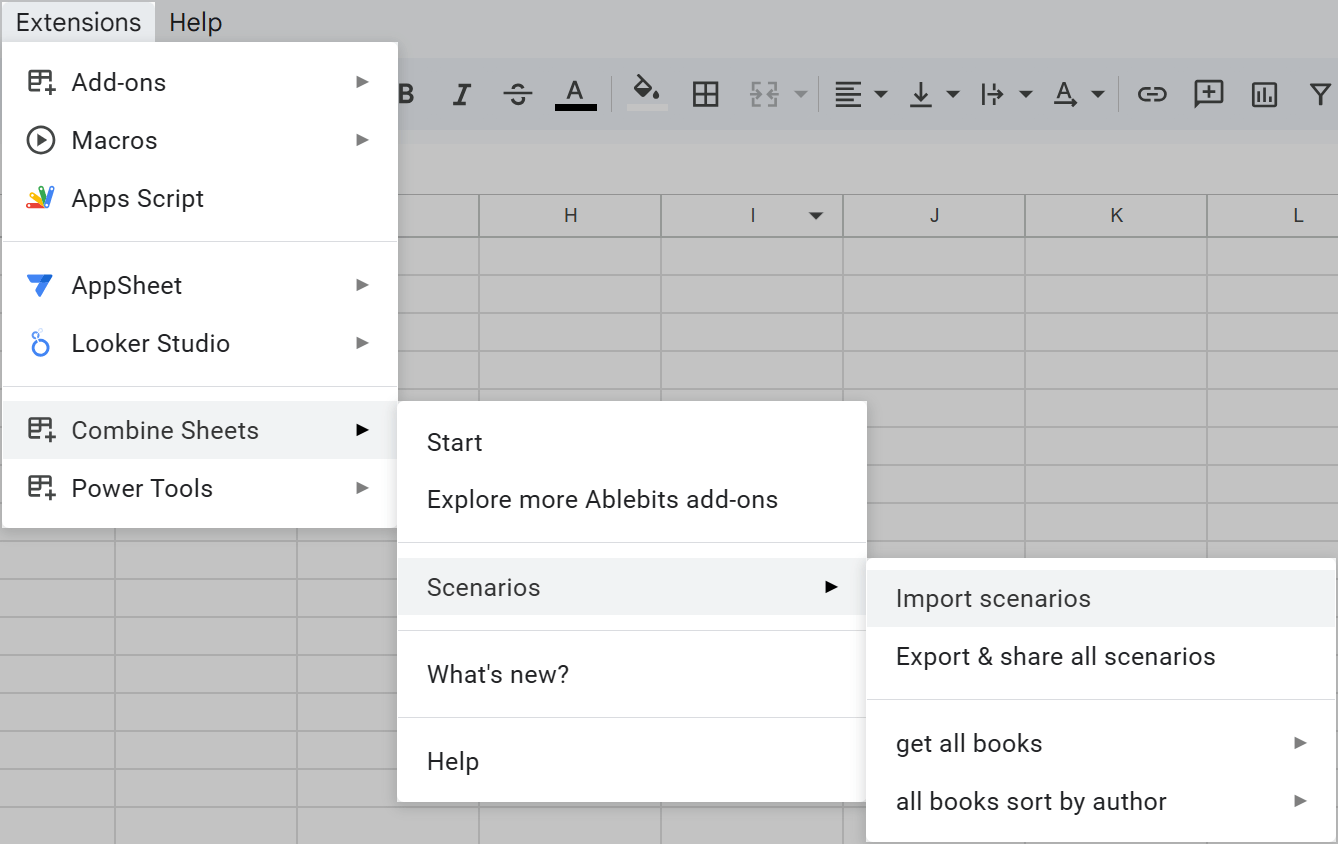Click vertical align icon

pyautogui.click(x=920, y=95)
